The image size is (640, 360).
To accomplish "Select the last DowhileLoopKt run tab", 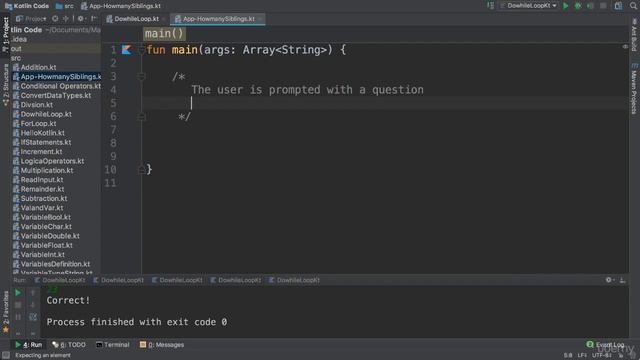I will 294,280.
